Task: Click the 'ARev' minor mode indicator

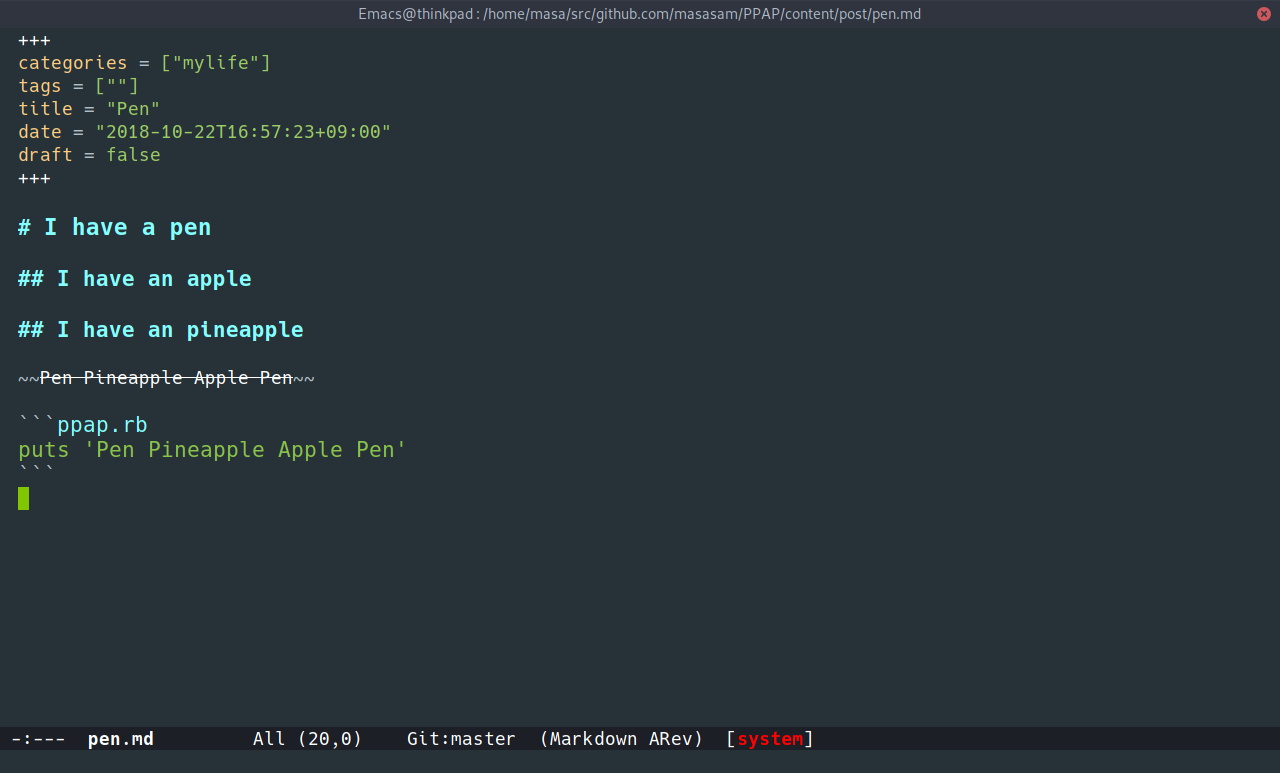Action: click(x=670, y=739)
